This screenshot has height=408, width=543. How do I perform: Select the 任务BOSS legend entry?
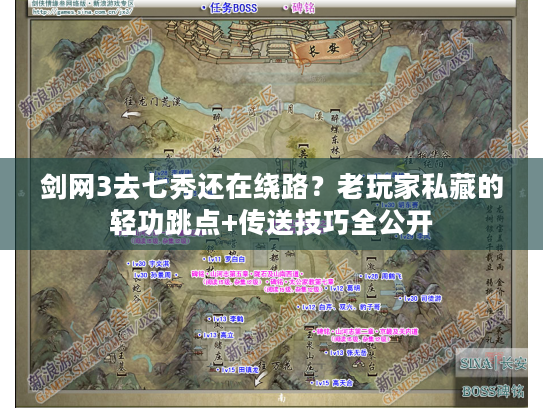(x=230, y=8)
